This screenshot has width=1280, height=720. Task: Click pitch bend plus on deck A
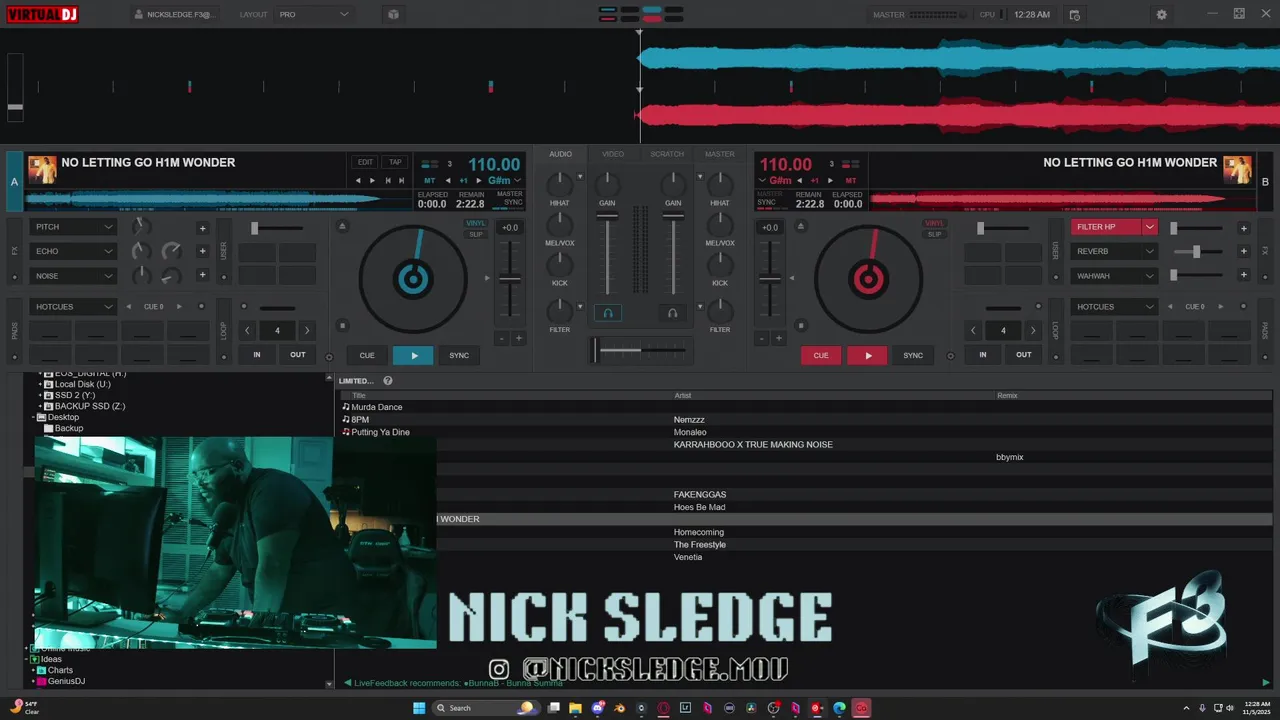click(518, 338)
